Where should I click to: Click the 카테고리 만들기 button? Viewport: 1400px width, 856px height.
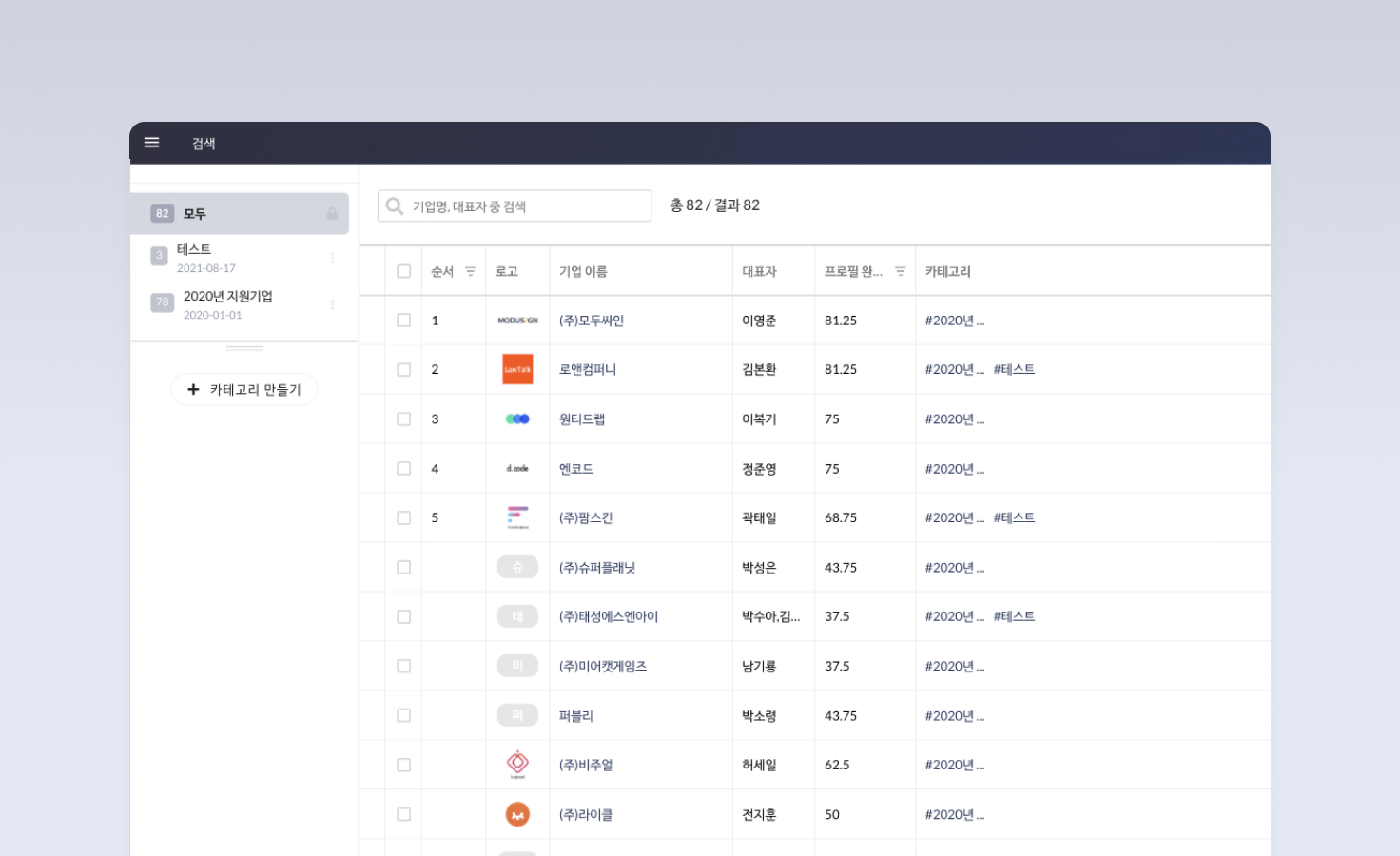pos(244,389)
